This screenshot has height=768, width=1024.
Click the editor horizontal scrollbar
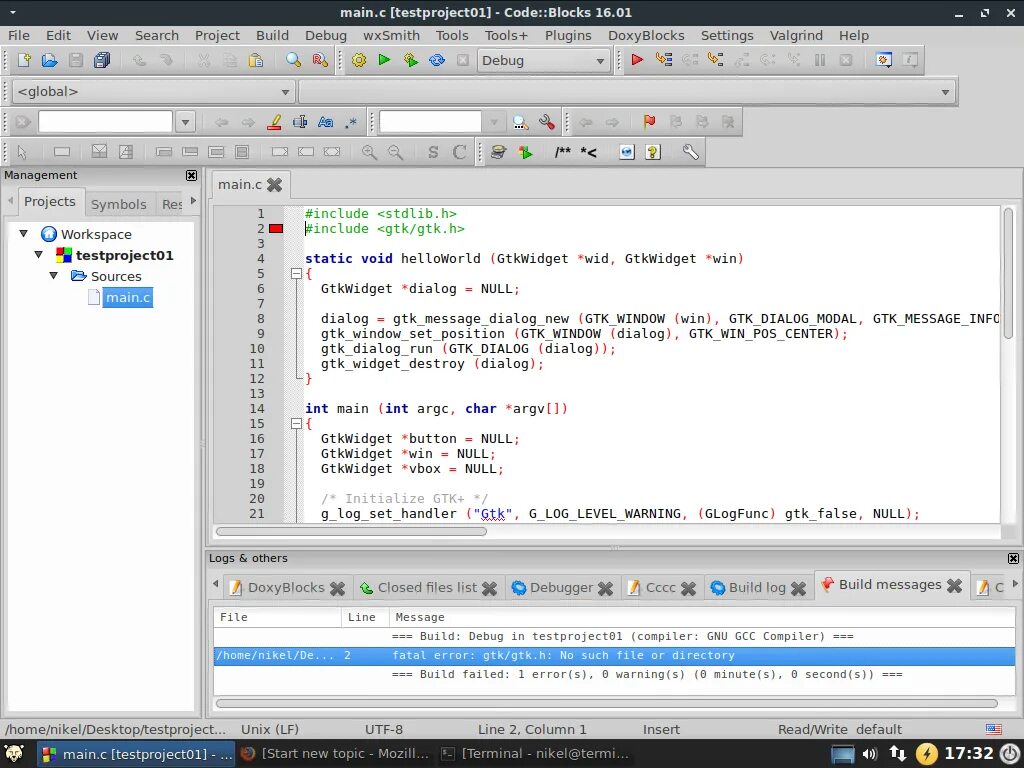click(x=351, y=531)
